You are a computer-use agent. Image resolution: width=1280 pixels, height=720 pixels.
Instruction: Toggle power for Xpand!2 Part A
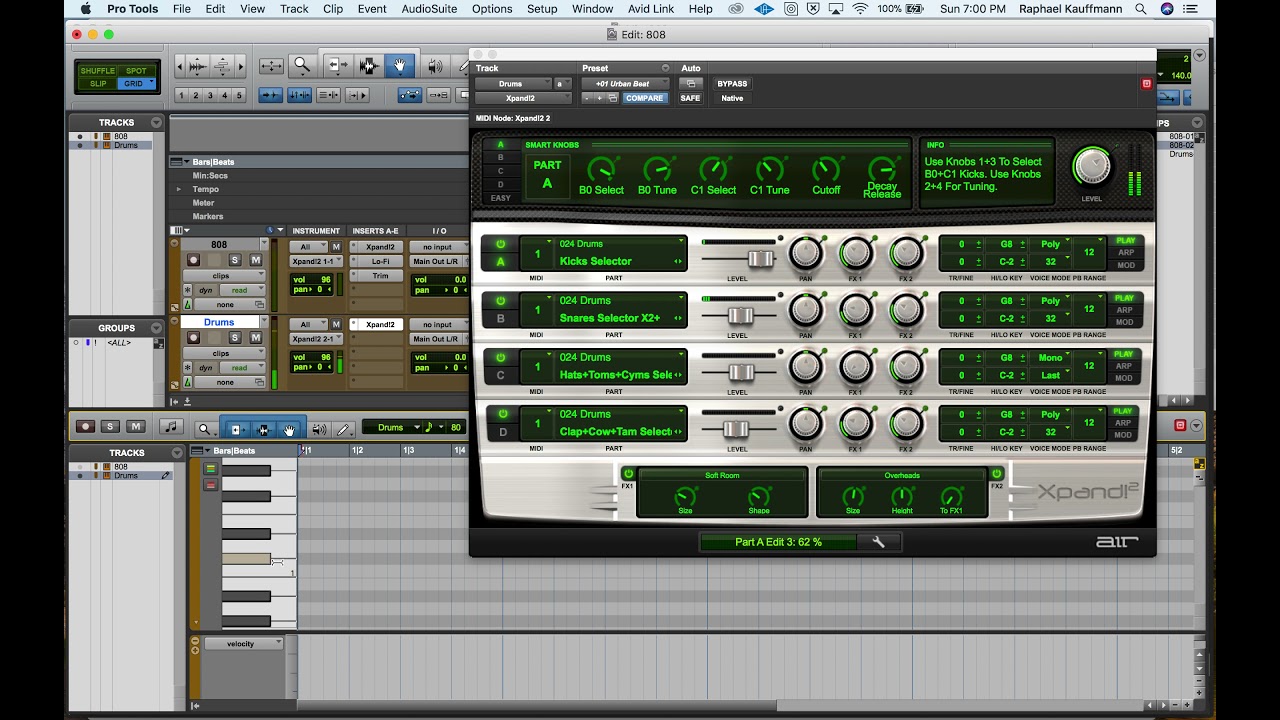[x=501, y=244]
